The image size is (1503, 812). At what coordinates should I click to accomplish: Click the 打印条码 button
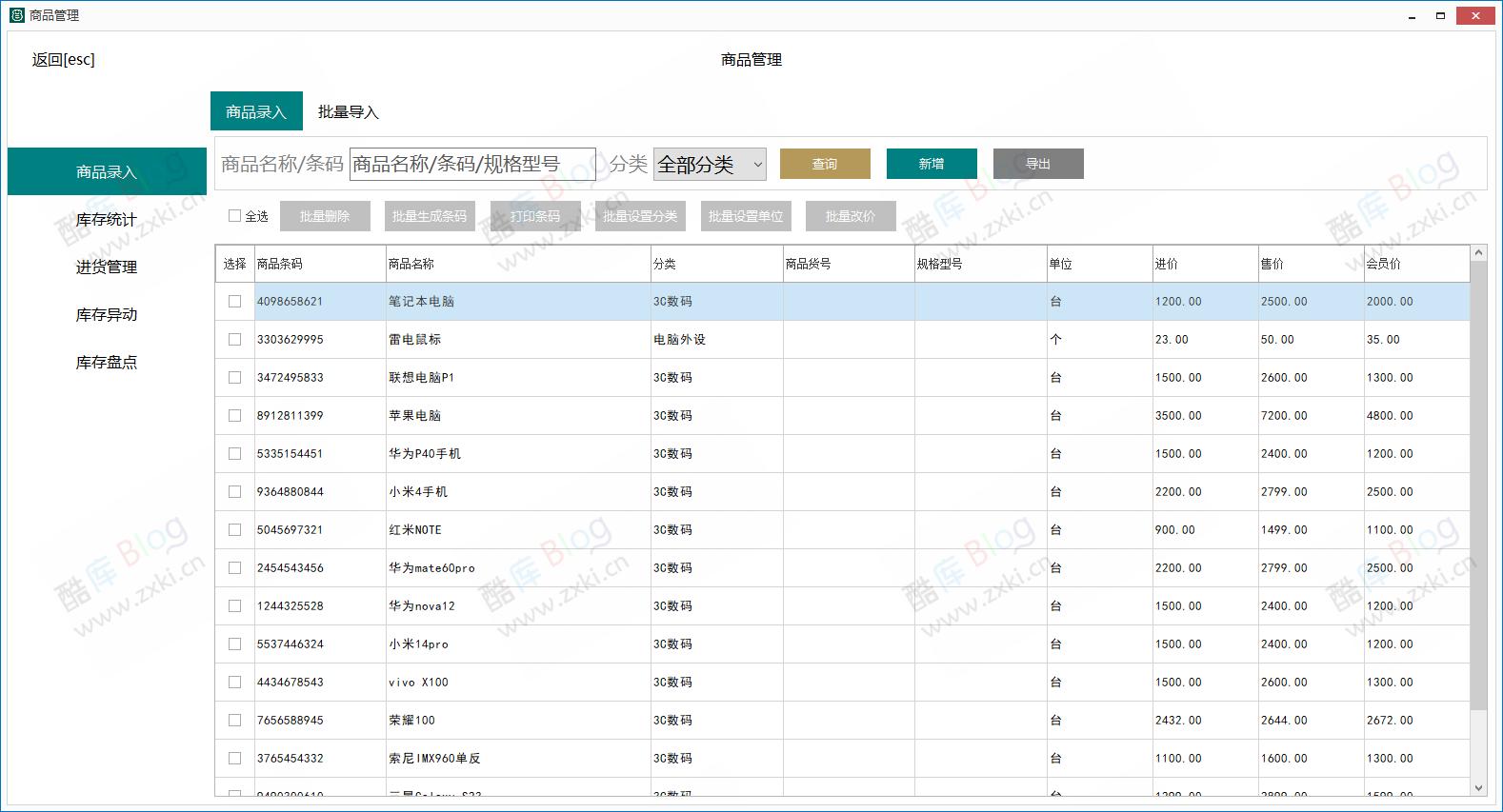tap(535, 216)
